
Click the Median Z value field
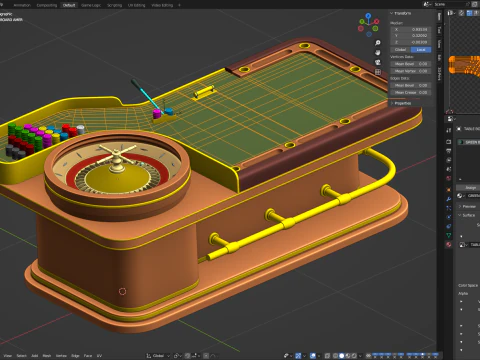411,42
